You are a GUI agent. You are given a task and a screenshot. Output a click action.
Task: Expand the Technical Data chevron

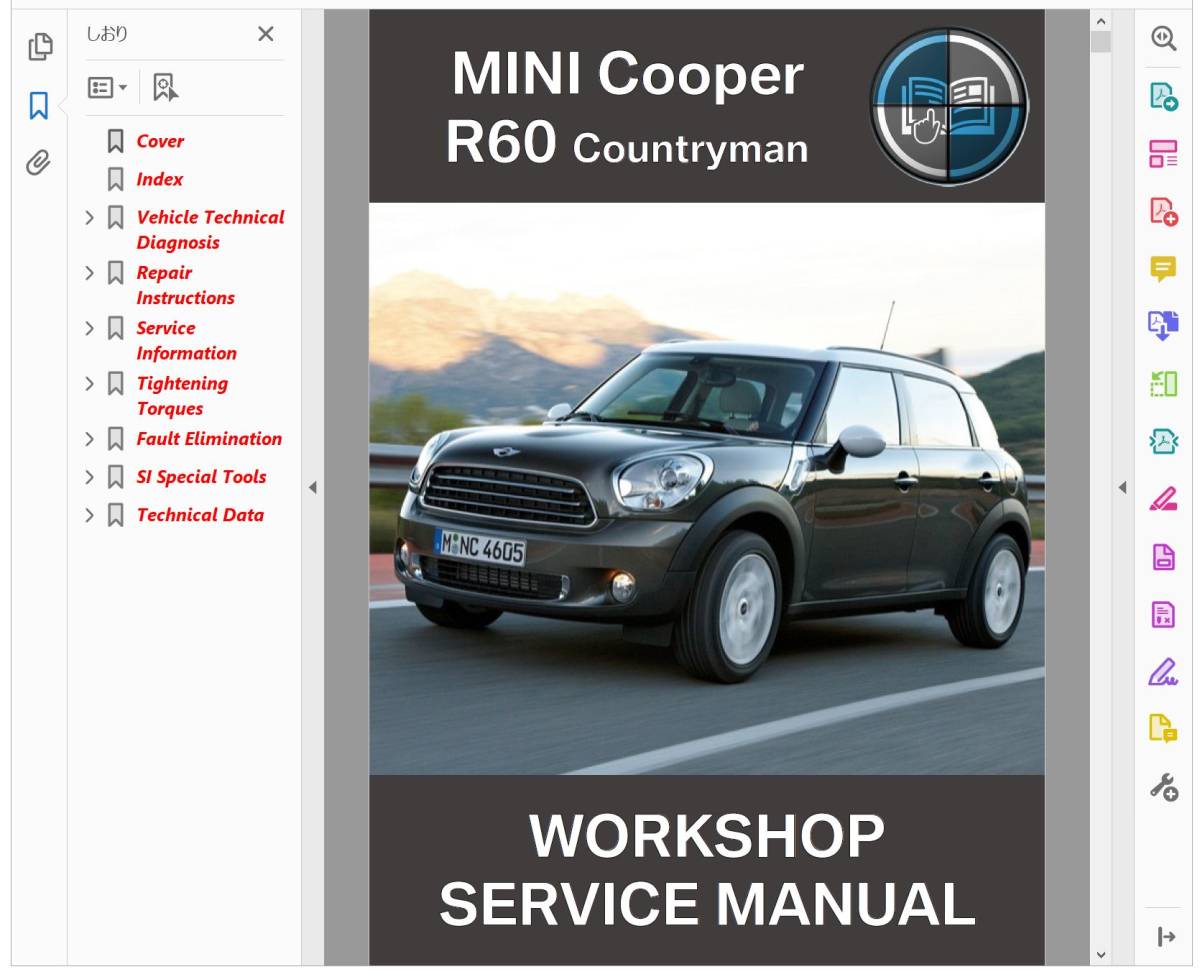[89, 515]
